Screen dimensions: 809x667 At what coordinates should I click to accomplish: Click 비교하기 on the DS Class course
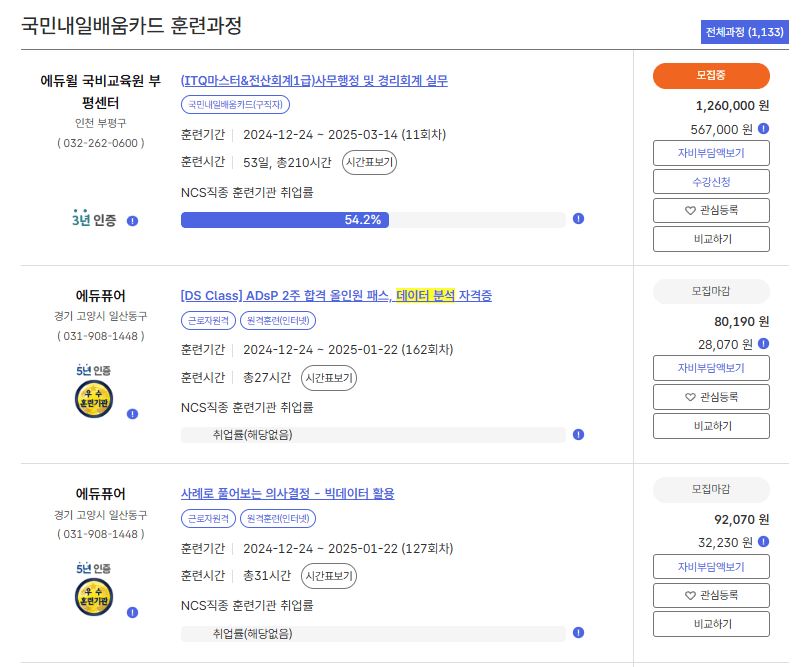(x=709, y=426)
